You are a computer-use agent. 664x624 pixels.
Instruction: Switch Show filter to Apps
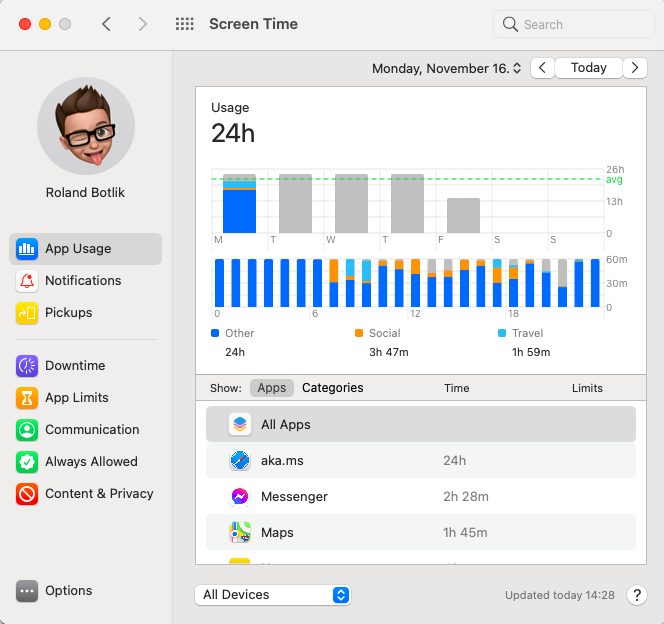tap(272, 388)
